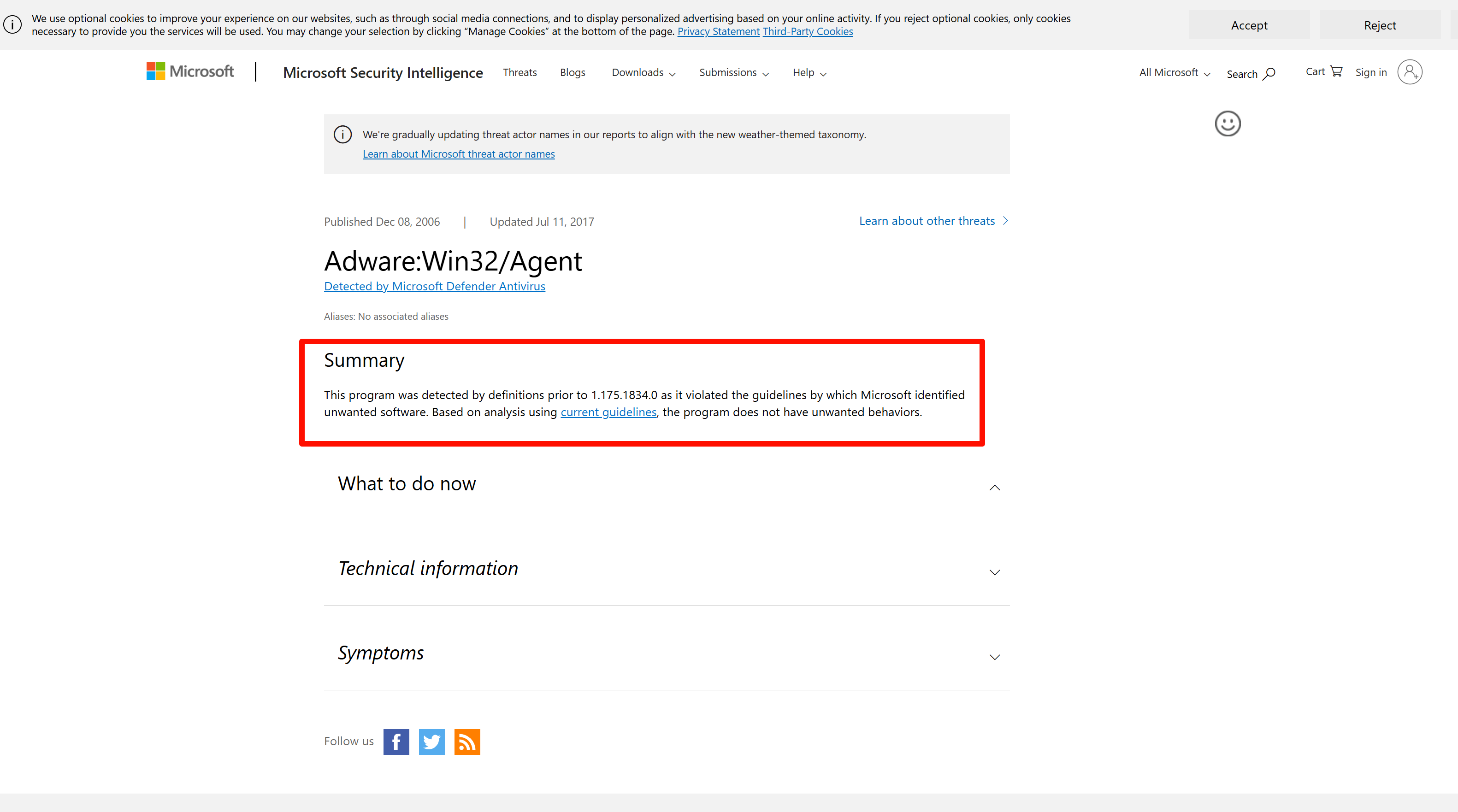Click the Summary heading
1458x812 pixels.
coord(364,360)
